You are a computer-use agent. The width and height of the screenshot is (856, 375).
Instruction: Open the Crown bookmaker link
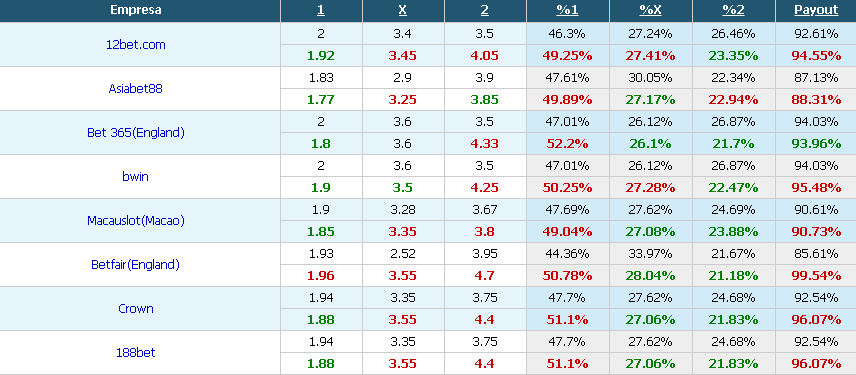click(135, 308)
